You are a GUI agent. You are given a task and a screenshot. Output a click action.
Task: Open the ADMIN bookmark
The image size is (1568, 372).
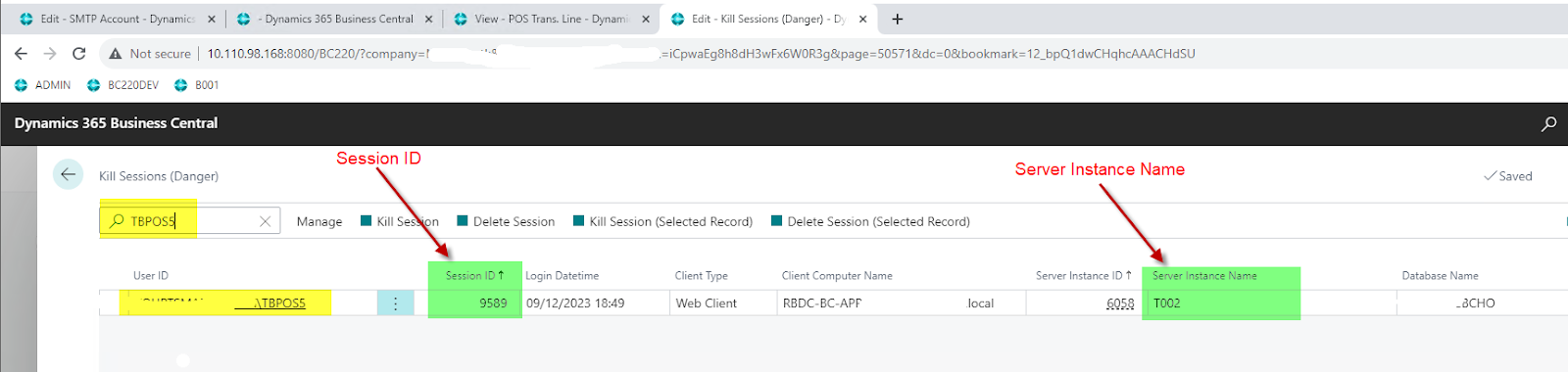pyautogui.click(x=42, y=85)
